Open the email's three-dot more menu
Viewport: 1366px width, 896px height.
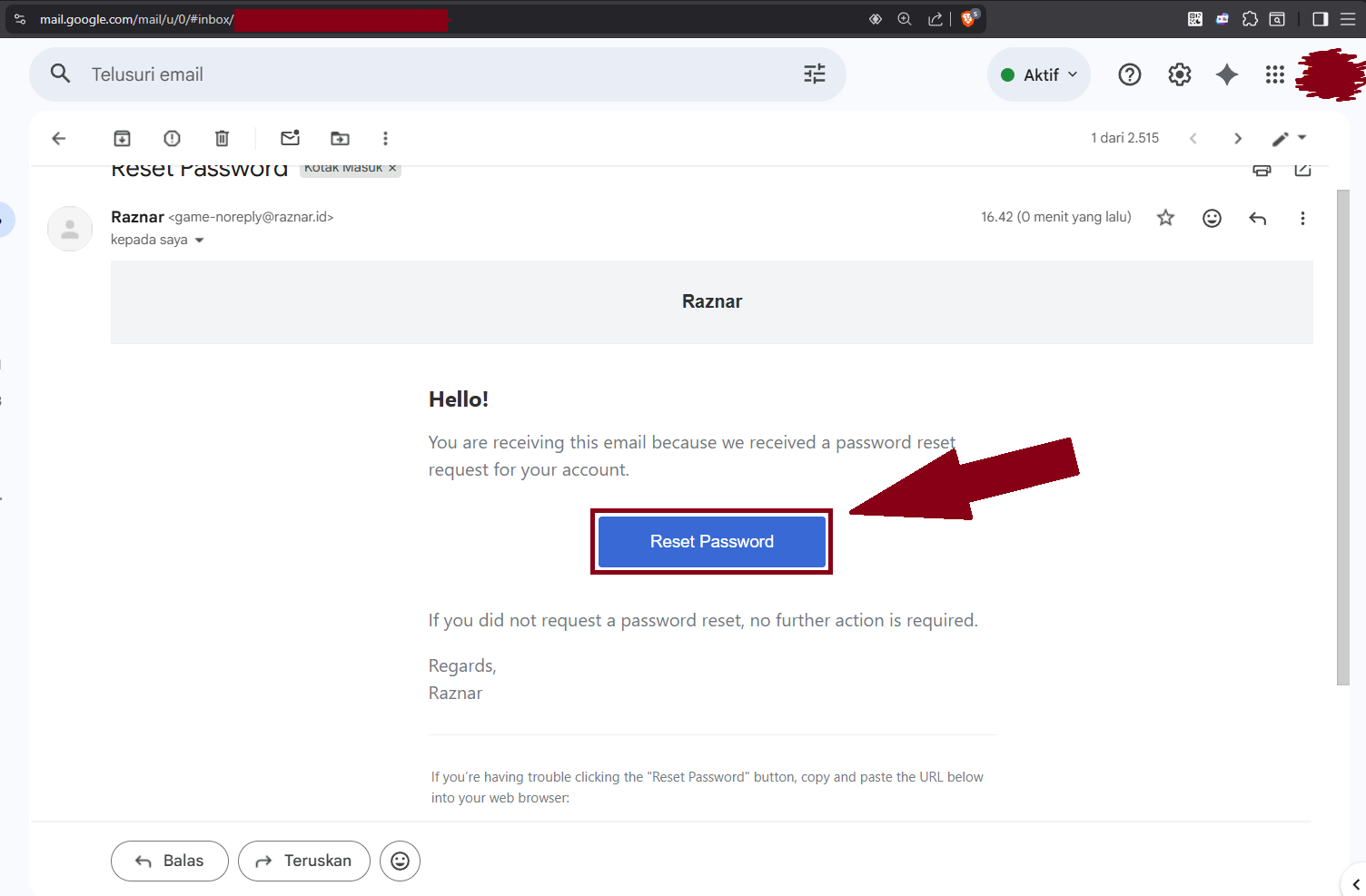(x=1302, y=218)
